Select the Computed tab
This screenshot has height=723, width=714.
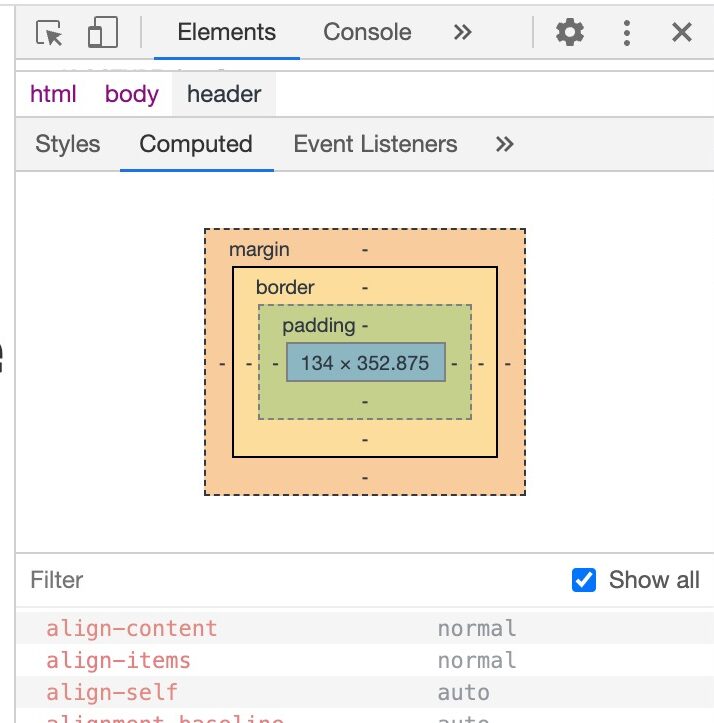tap(196, 144)
